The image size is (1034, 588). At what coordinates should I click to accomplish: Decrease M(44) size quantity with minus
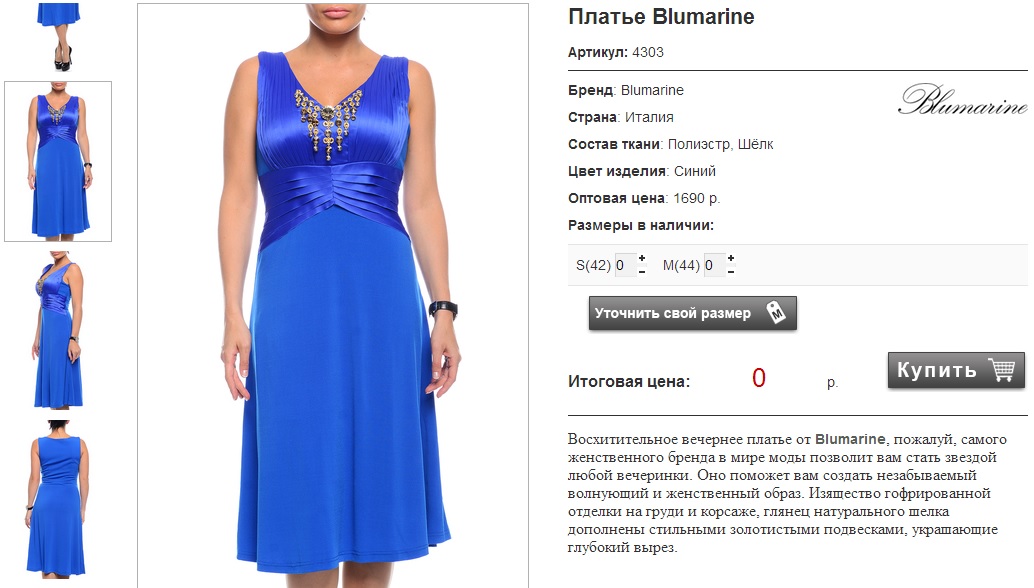click(731, 272)
